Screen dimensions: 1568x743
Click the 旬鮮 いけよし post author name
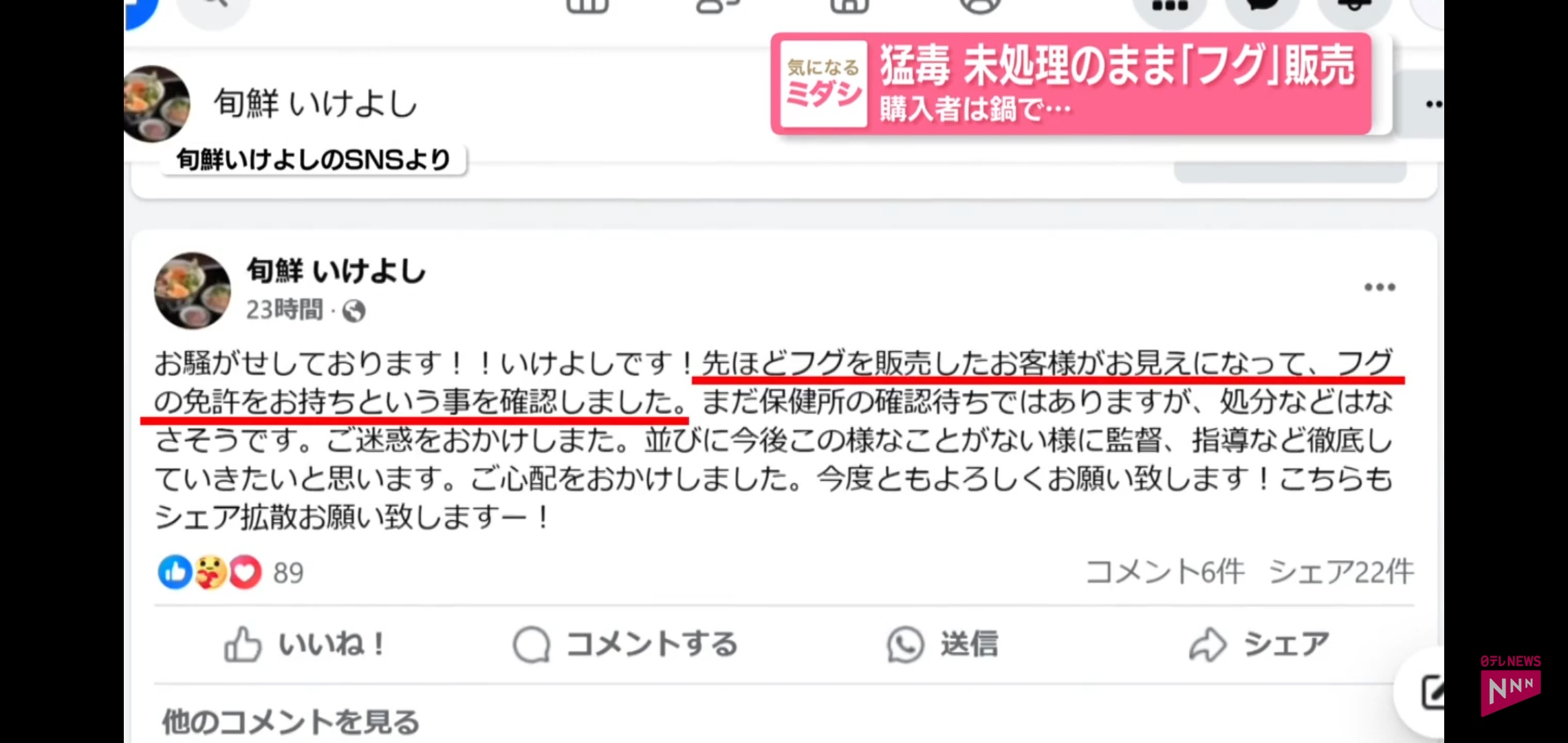(336, 271)
